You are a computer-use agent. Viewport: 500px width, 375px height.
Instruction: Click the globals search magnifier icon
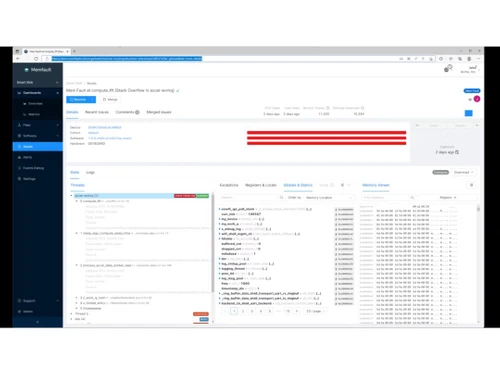[x=281, y=198]
